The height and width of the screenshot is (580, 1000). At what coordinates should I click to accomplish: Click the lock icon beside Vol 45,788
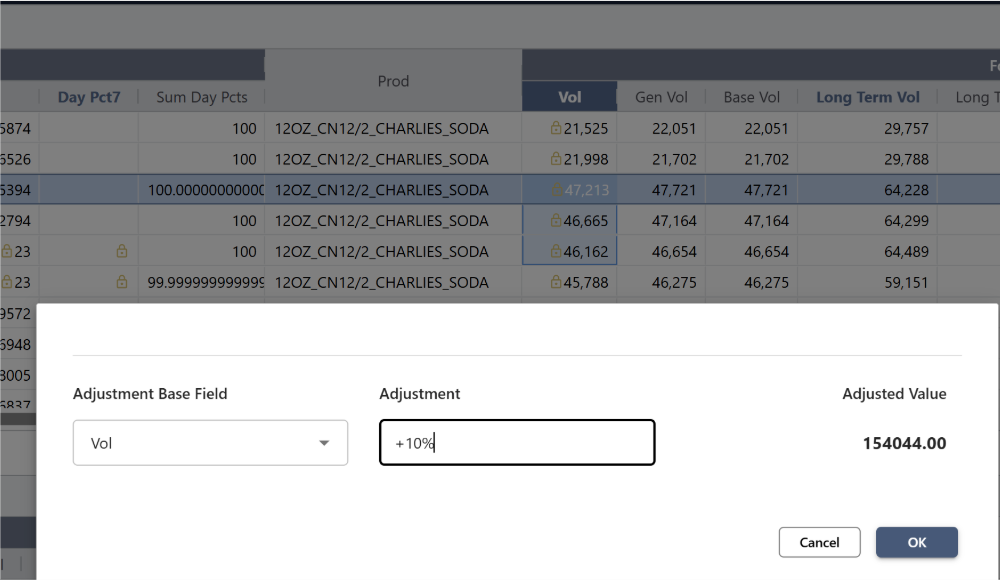pos(556,283)
